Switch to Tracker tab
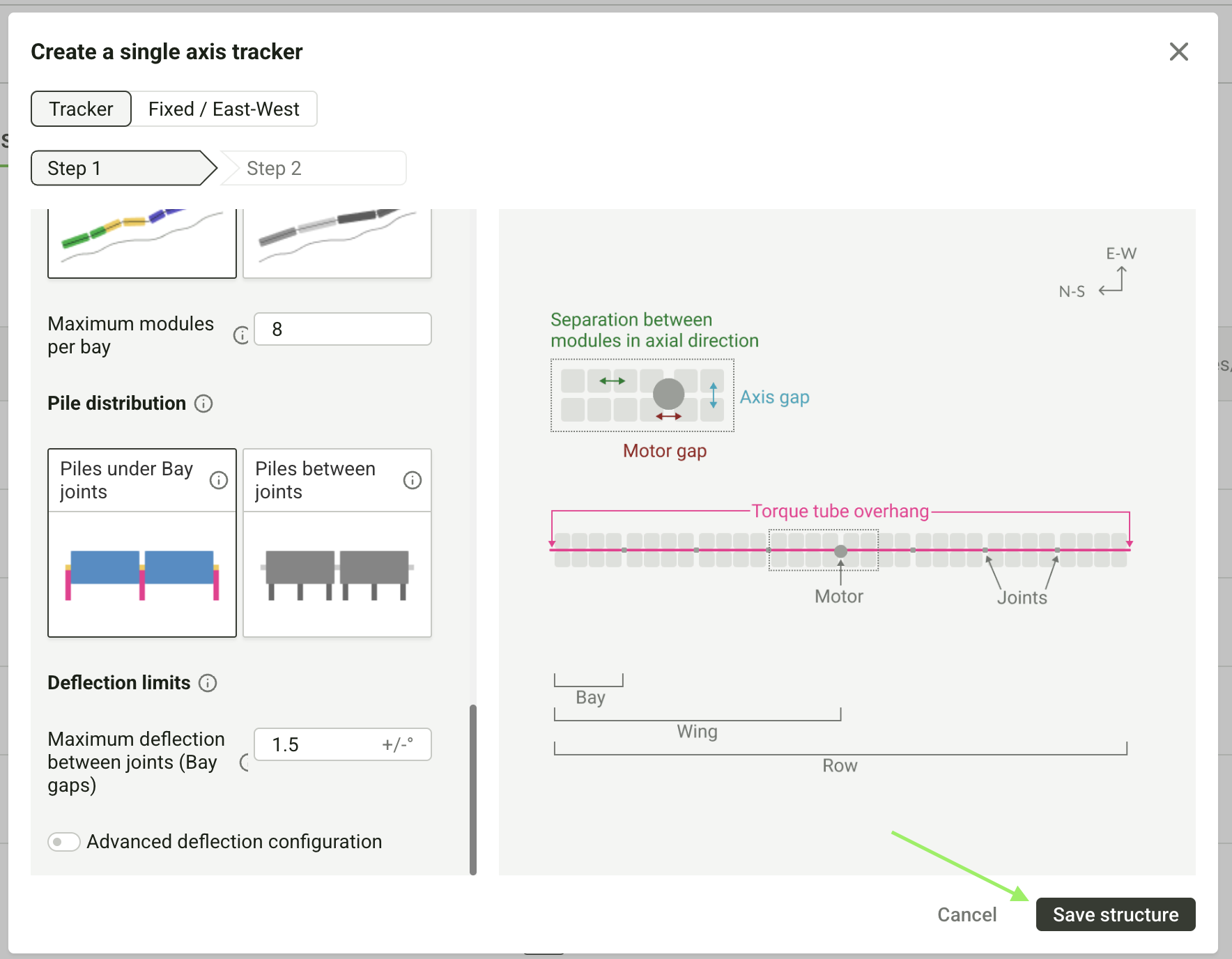 coord(81,109)
